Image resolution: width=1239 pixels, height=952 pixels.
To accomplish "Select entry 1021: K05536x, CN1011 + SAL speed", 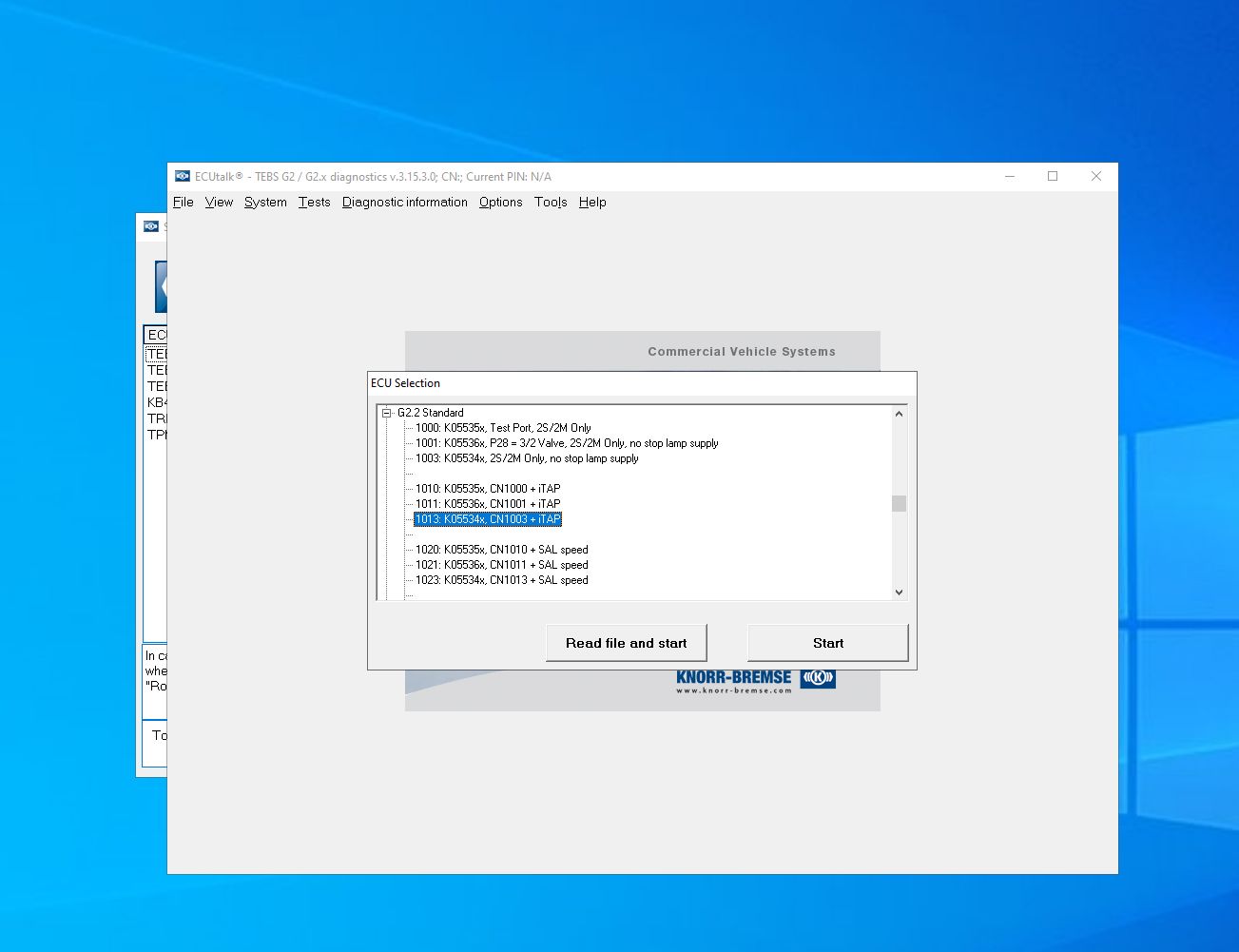I will click(499, 564).
